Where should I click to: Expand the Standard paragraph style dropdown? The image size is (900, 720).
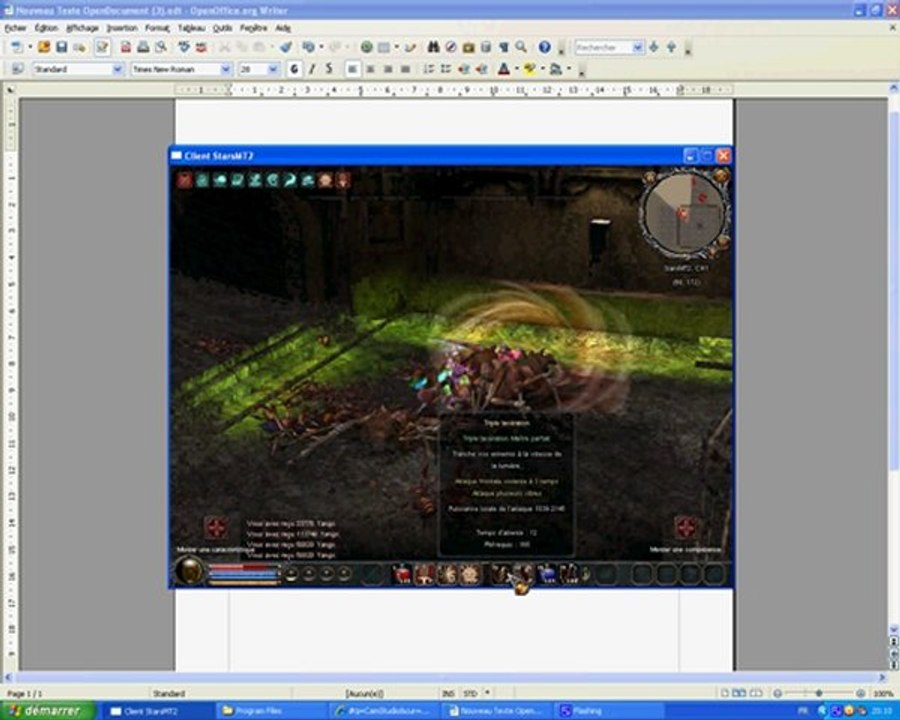pos(118,69)
